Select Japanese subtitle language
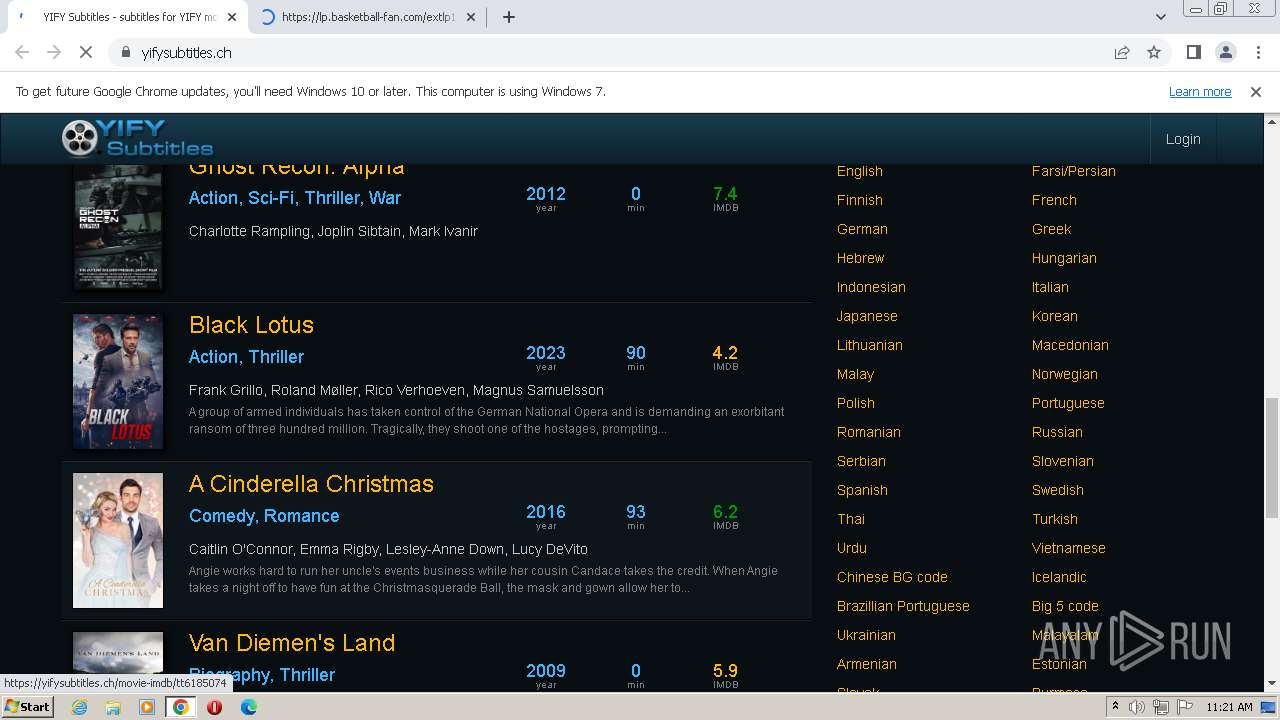The width and height of the screenshot is (1280, 720). click(x=867, y=316)
